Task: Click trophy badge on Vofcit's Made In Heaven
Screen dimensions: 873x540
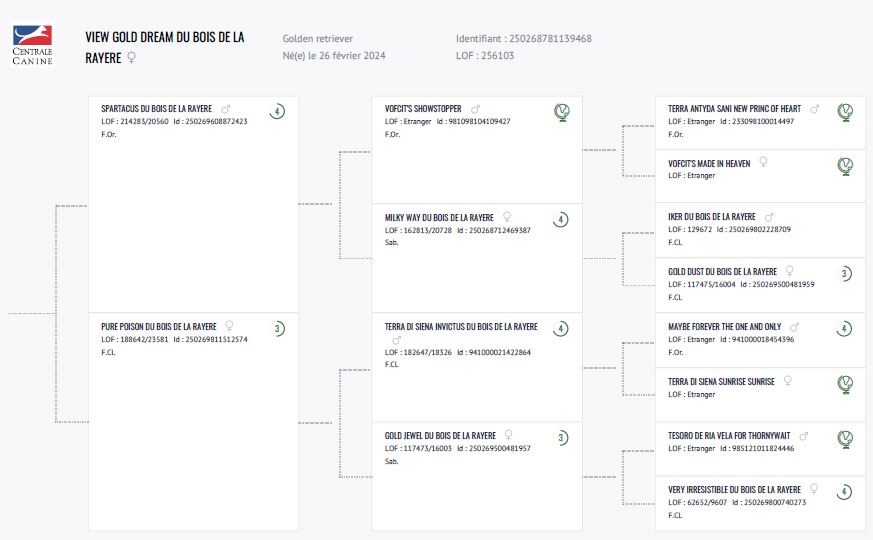Action: click(x=845, y=165)
